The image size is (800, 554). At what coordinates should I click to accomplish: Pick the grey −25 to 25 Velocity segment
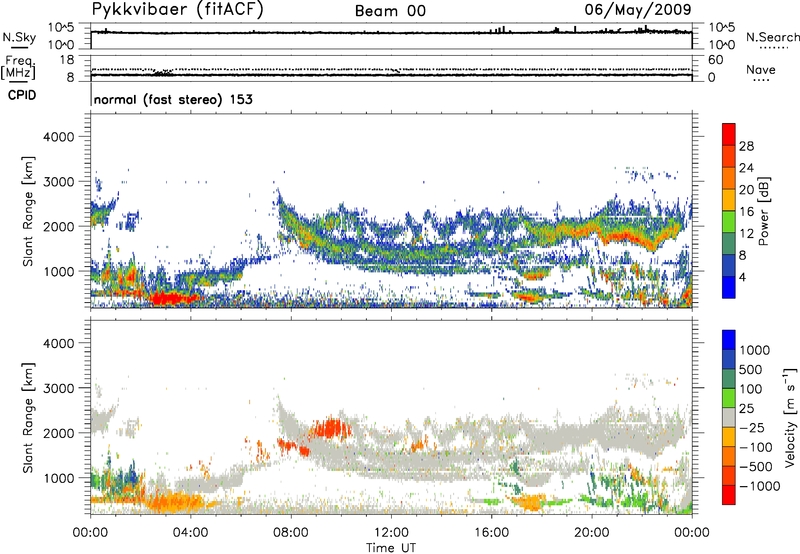(729, 417)
